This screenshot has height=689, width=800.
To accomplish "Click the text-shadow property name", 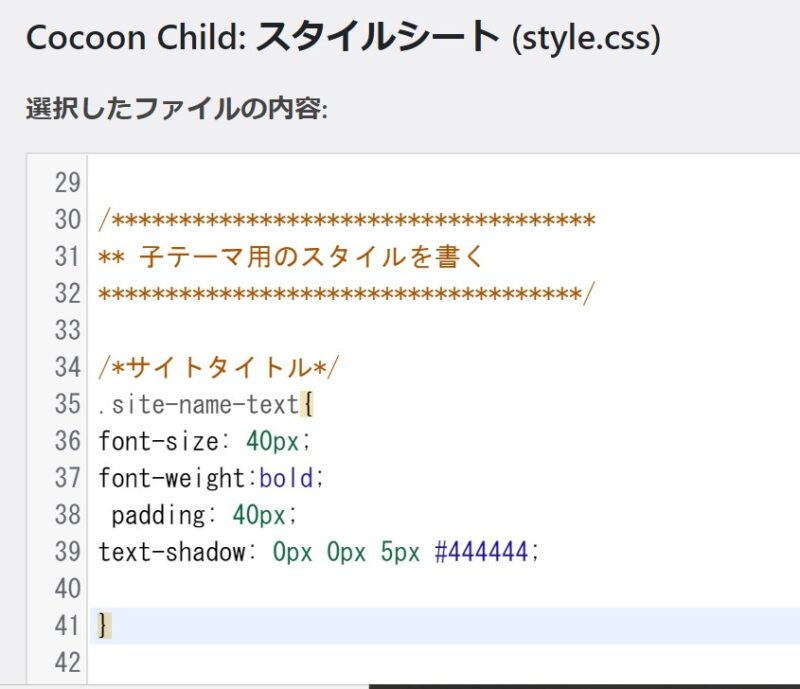I will tap(171, 552).
